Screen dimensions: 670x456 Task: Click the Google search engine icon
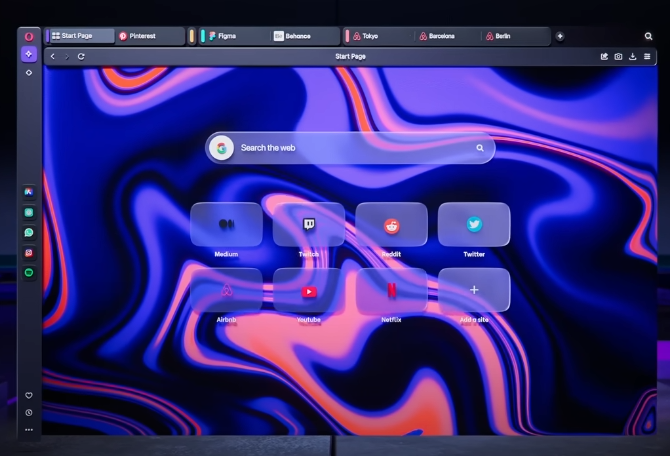click(x=221, y=148)
